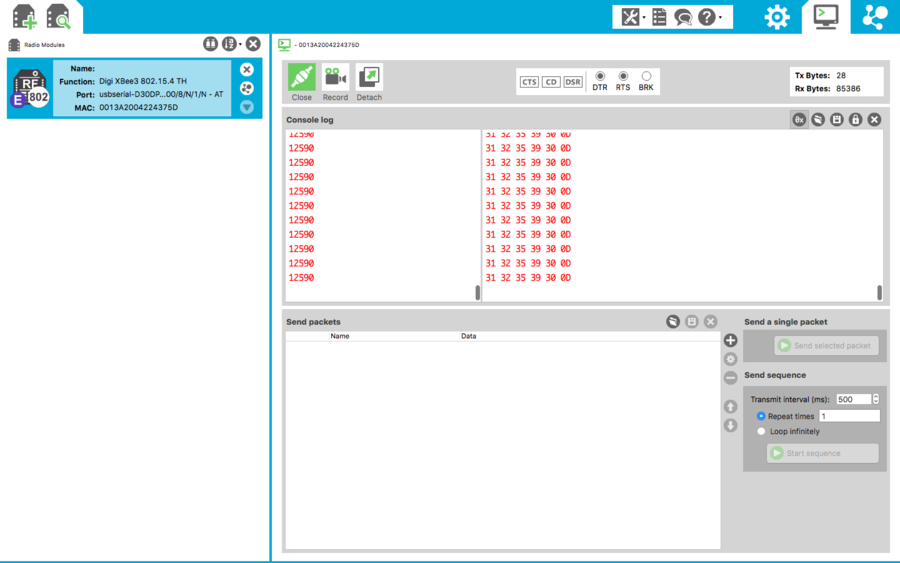Select the Loop infinitely option
Viewport: 900px width, 563px height.
coord(762,432)
